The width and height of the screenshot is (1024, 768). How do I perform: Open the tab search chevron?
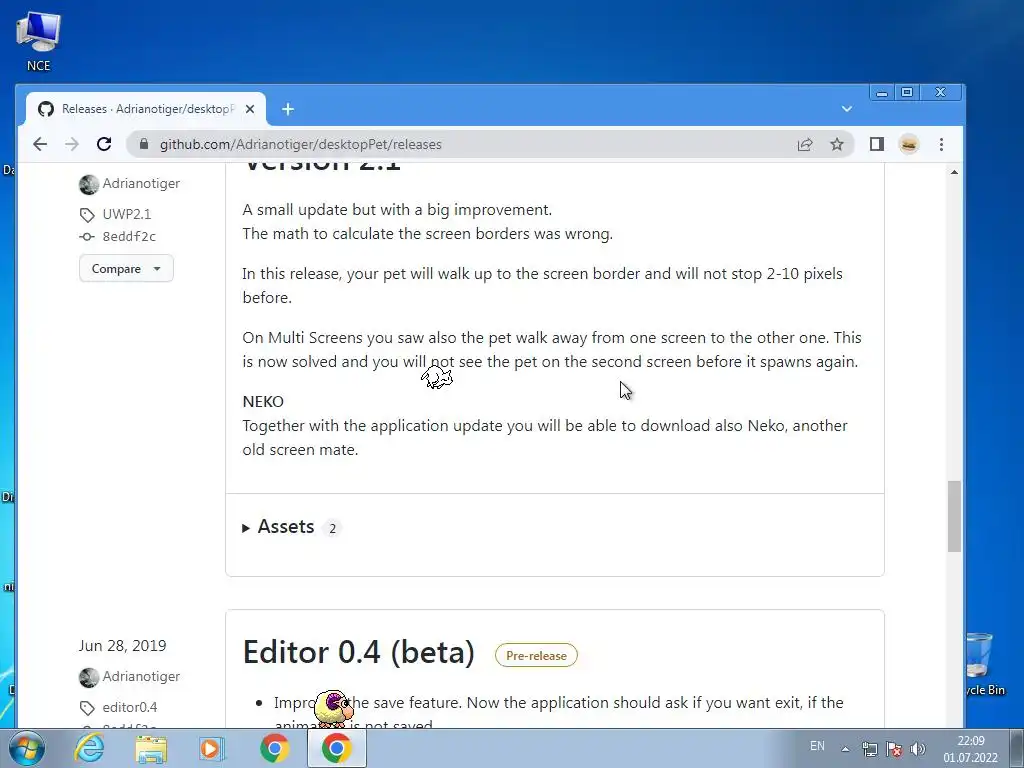click(x=846, y=108)
